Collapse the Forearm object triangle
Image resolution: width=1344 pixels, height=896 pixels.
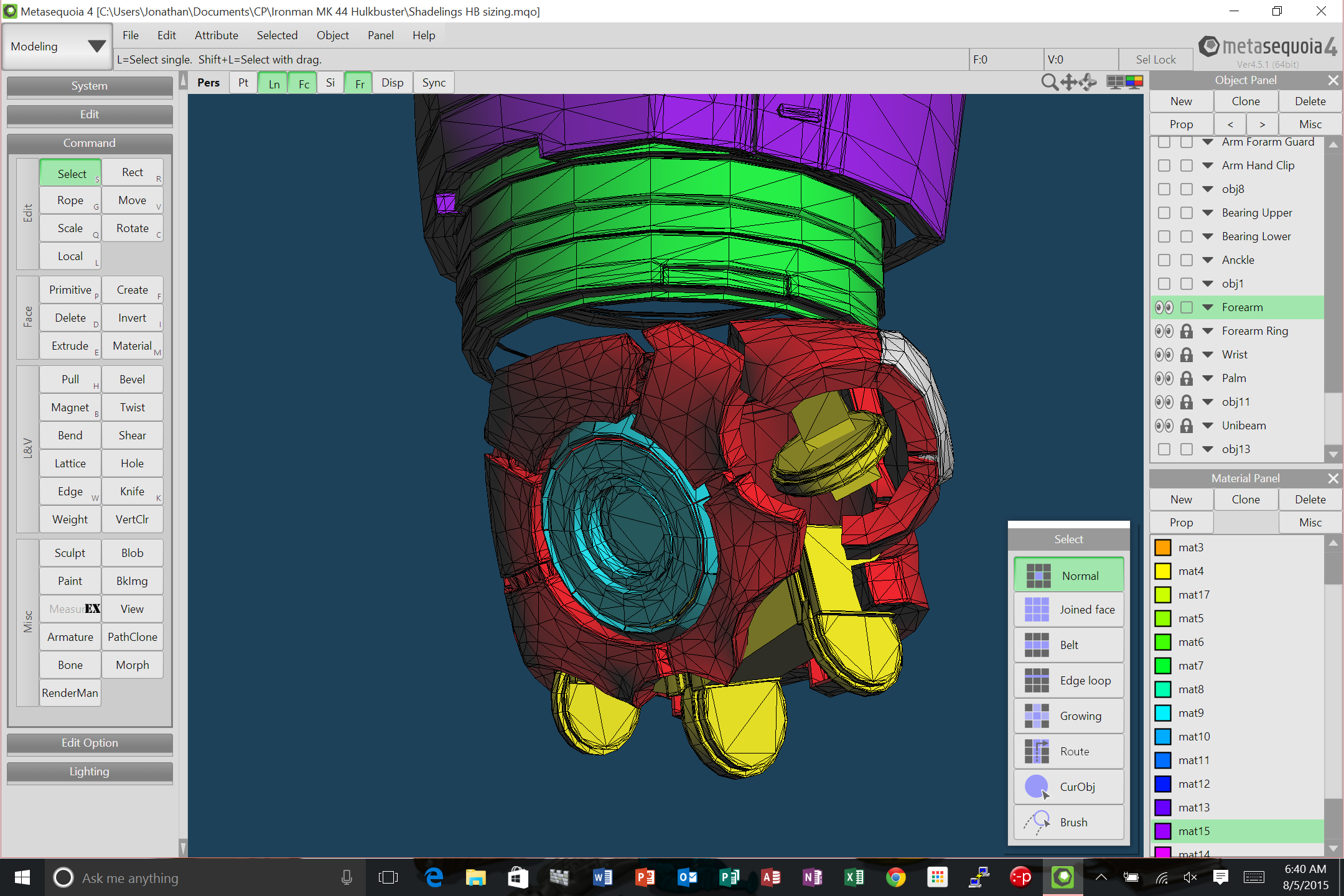pos(1208,307)
